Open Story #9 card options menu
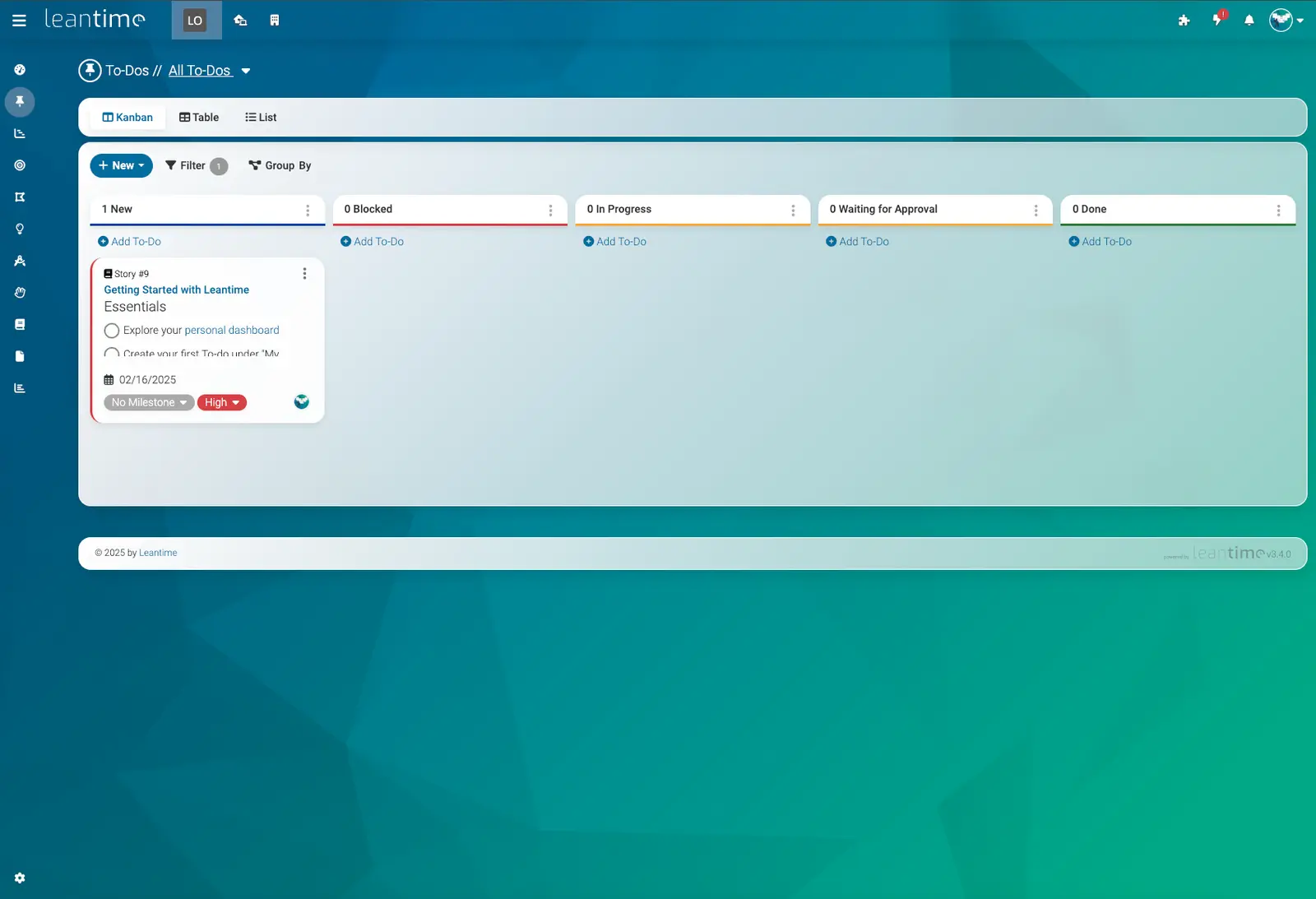This screenshot has width=1316, height=899. [304, 273]
